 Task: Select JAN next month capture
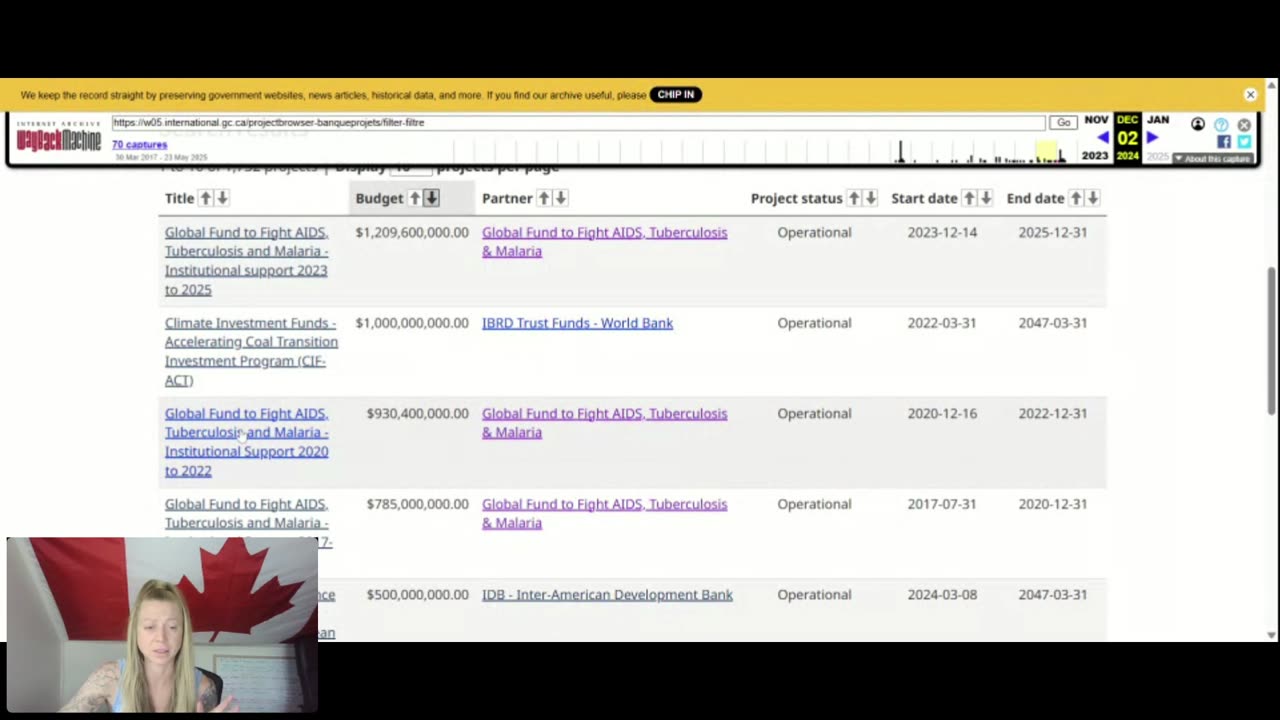tap(1158, 120)
